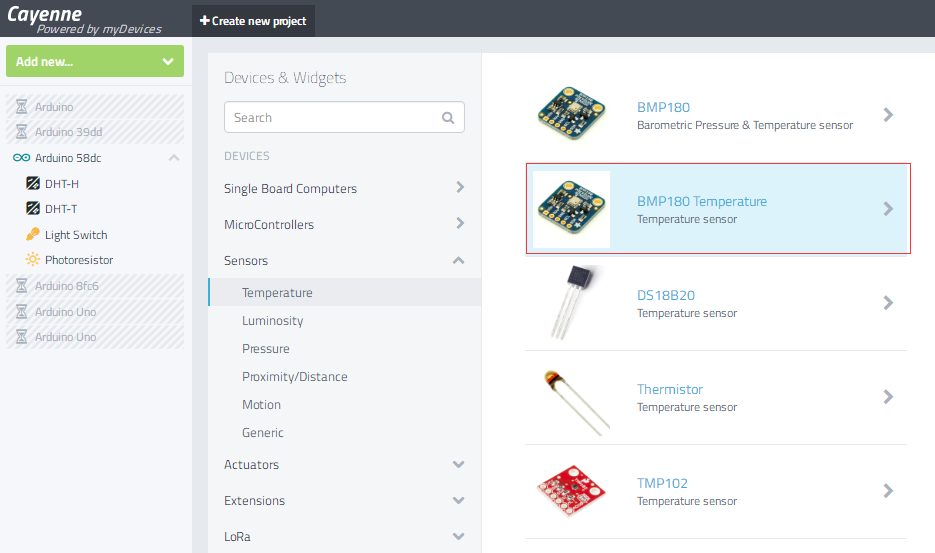The height and width of the screenshot is (553, 935).
Task: Open the TMP102 arrow
Action: click(x=888, y=491)
